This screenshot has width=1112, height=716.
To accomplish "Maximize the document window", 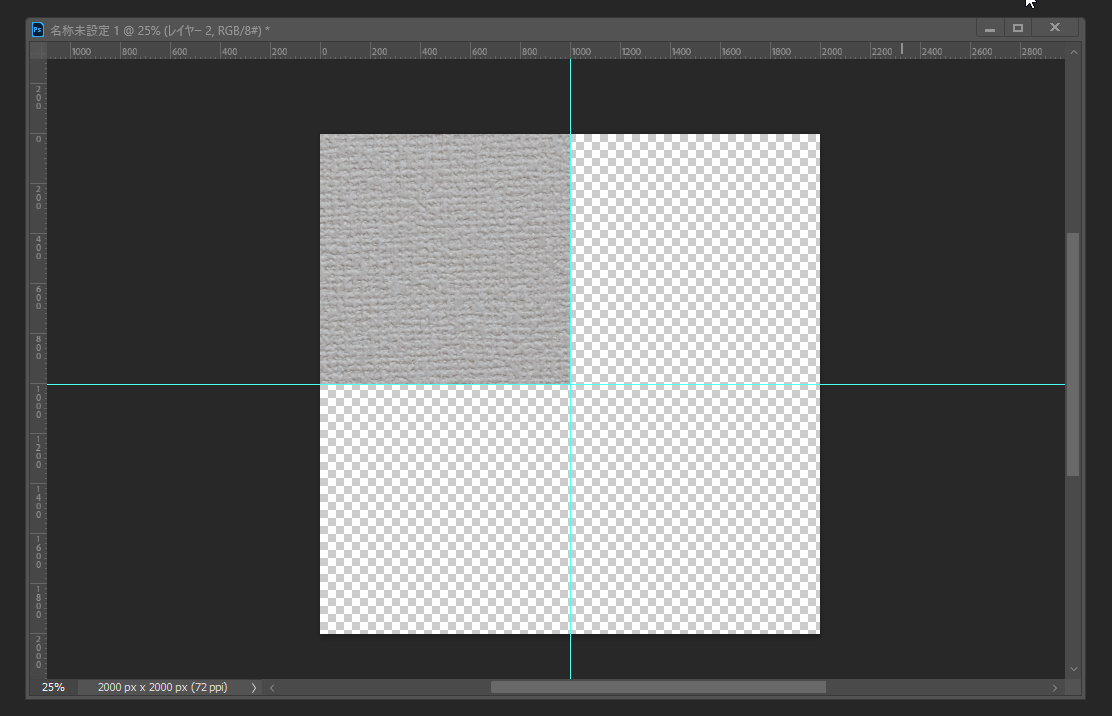I will (1018, 28).
